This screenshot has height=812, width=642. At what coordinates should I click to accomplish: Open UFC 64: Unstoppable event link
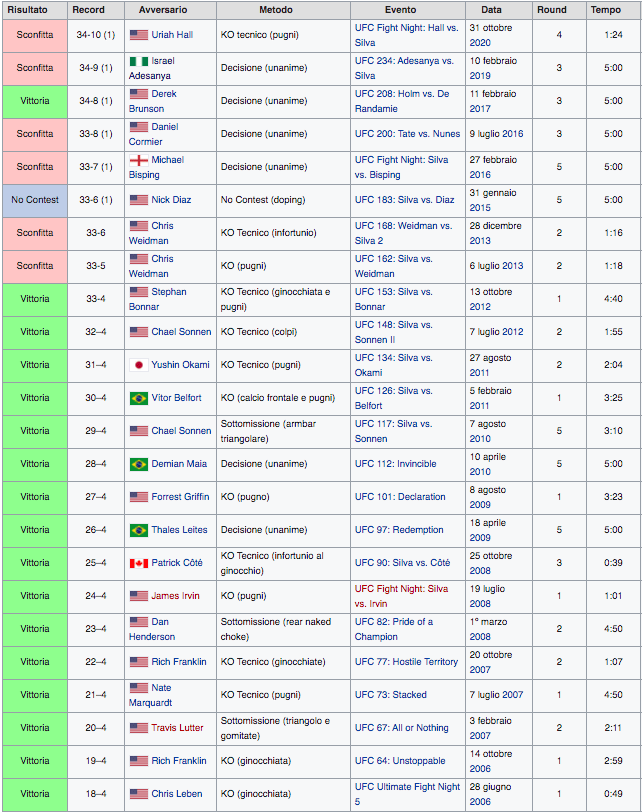400,761
